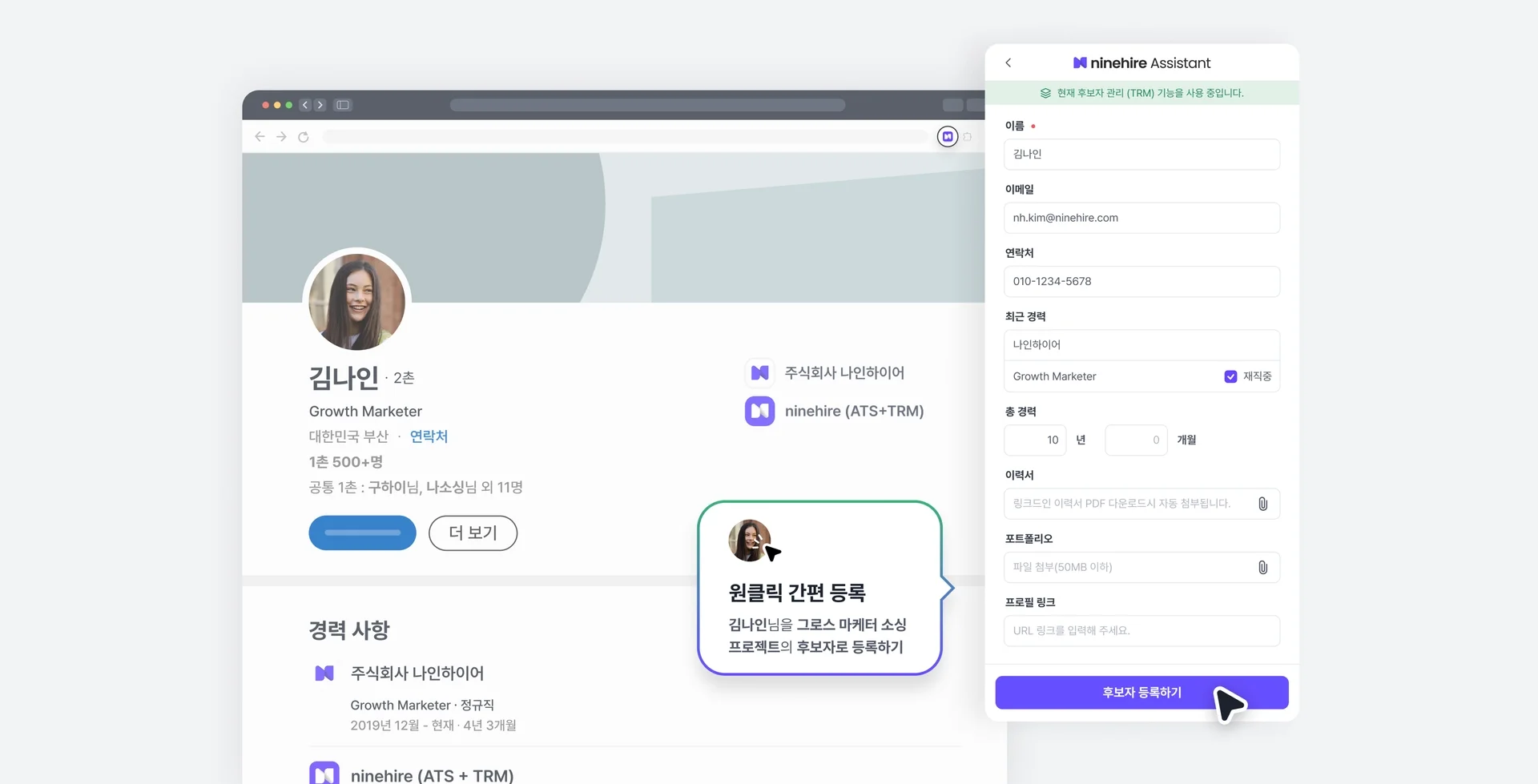
Task: Click the 경력 사항 section heading
Action: 349,630
